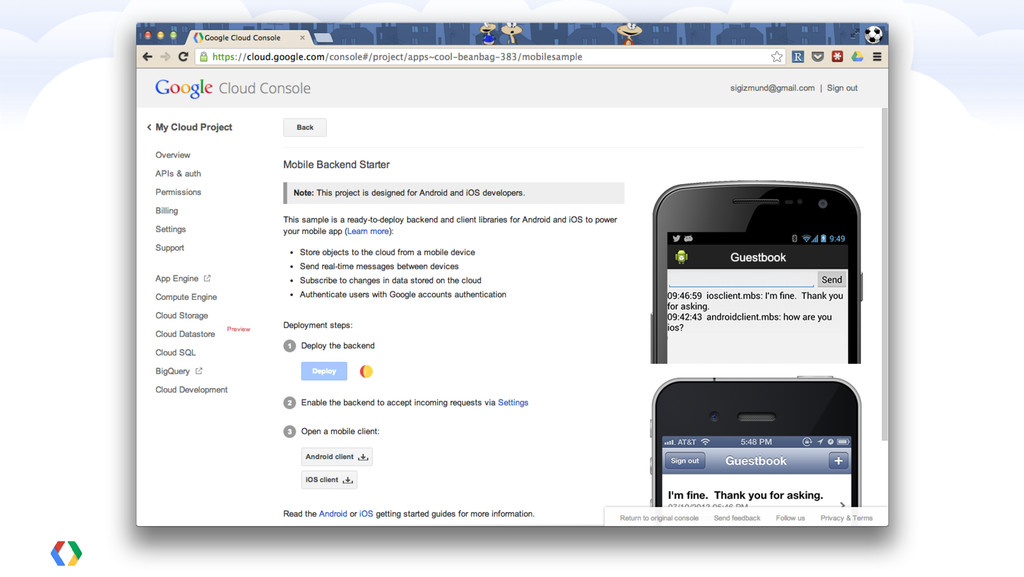This screenshot has width=1024, height=577.
Task: Click the browser back arrow
Action: pyautogui.click(x=148, y=57)
